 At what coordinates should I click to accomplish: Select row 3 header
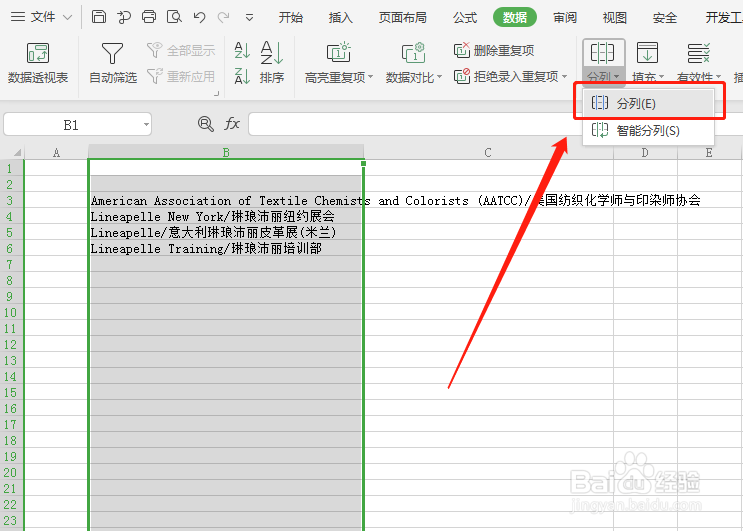(11, 200)
